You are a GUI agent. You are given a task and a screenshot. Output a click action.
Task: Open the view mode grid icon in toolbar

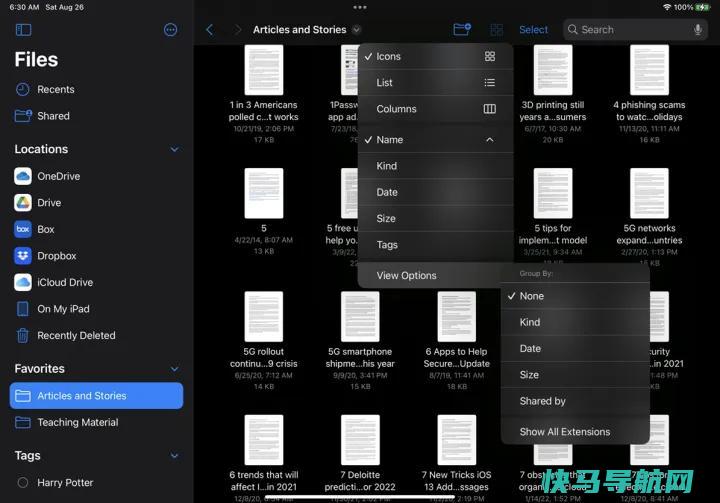[497, 30]
